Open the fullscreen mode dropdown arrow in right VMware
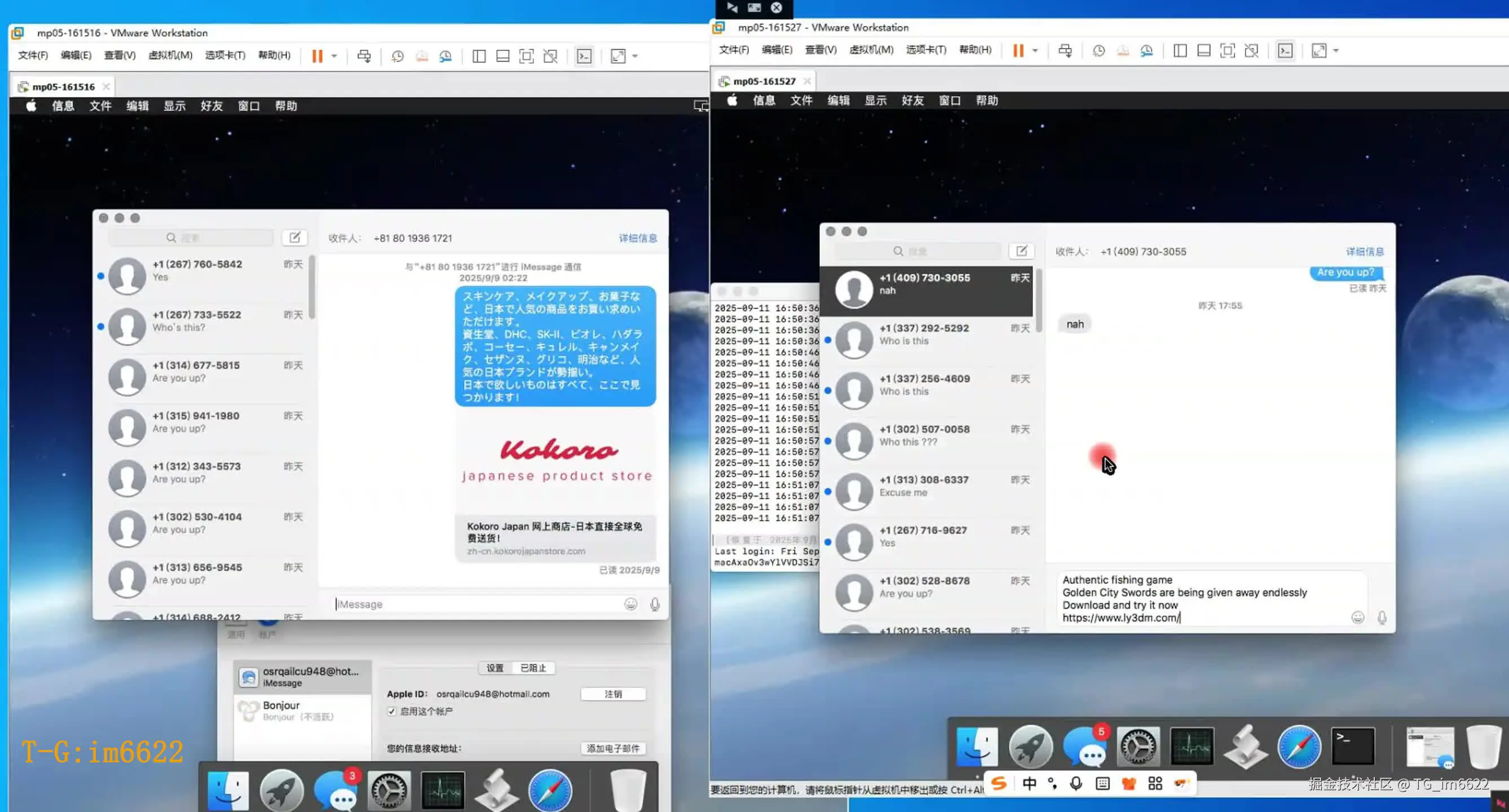1509x812 pixels. click(x=1336, y=51)
